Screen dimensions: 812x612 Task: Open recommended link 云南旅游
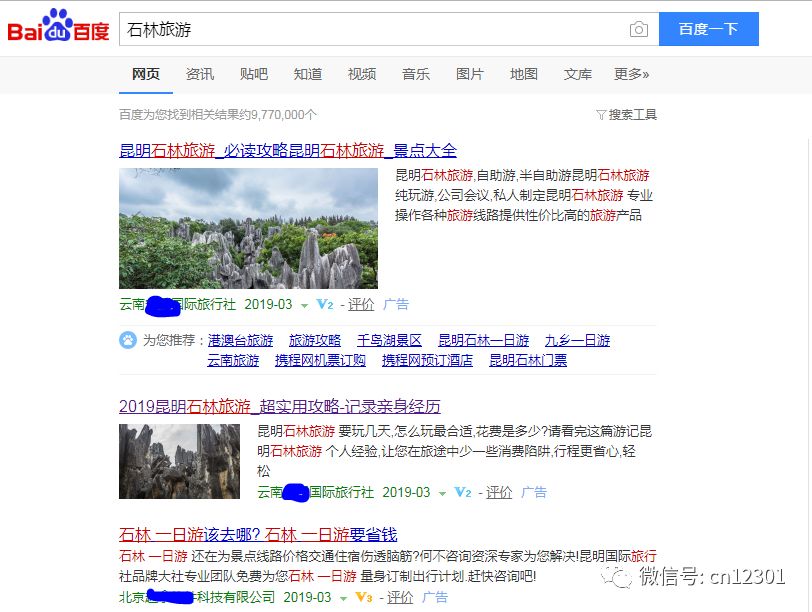pyautogui.click(x=233, y=360)
